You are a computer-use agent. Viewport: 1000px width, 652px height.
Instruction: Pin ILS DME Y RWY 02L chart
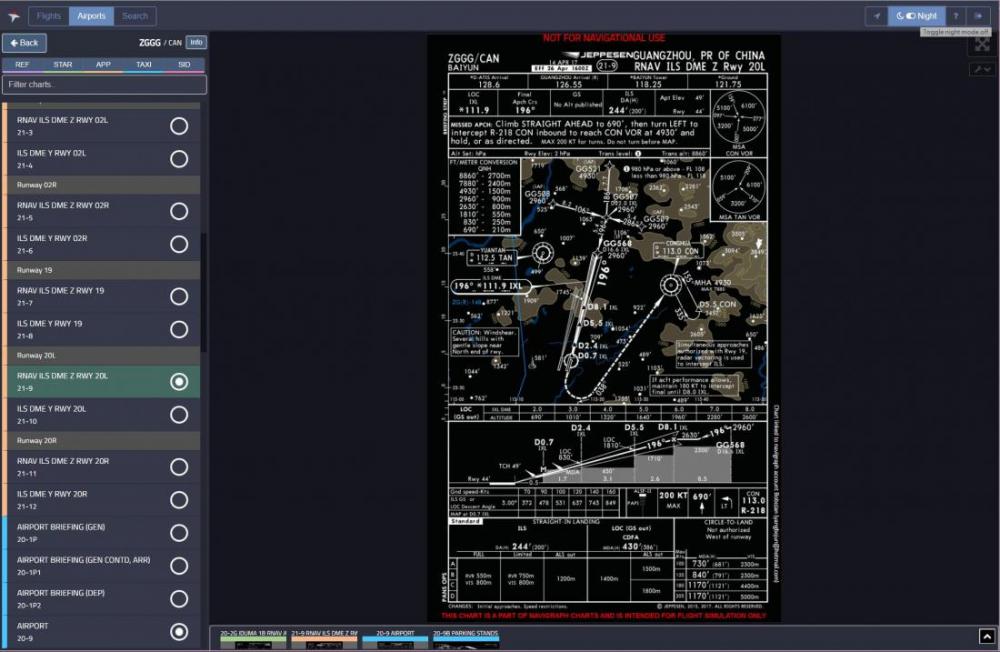179,159
